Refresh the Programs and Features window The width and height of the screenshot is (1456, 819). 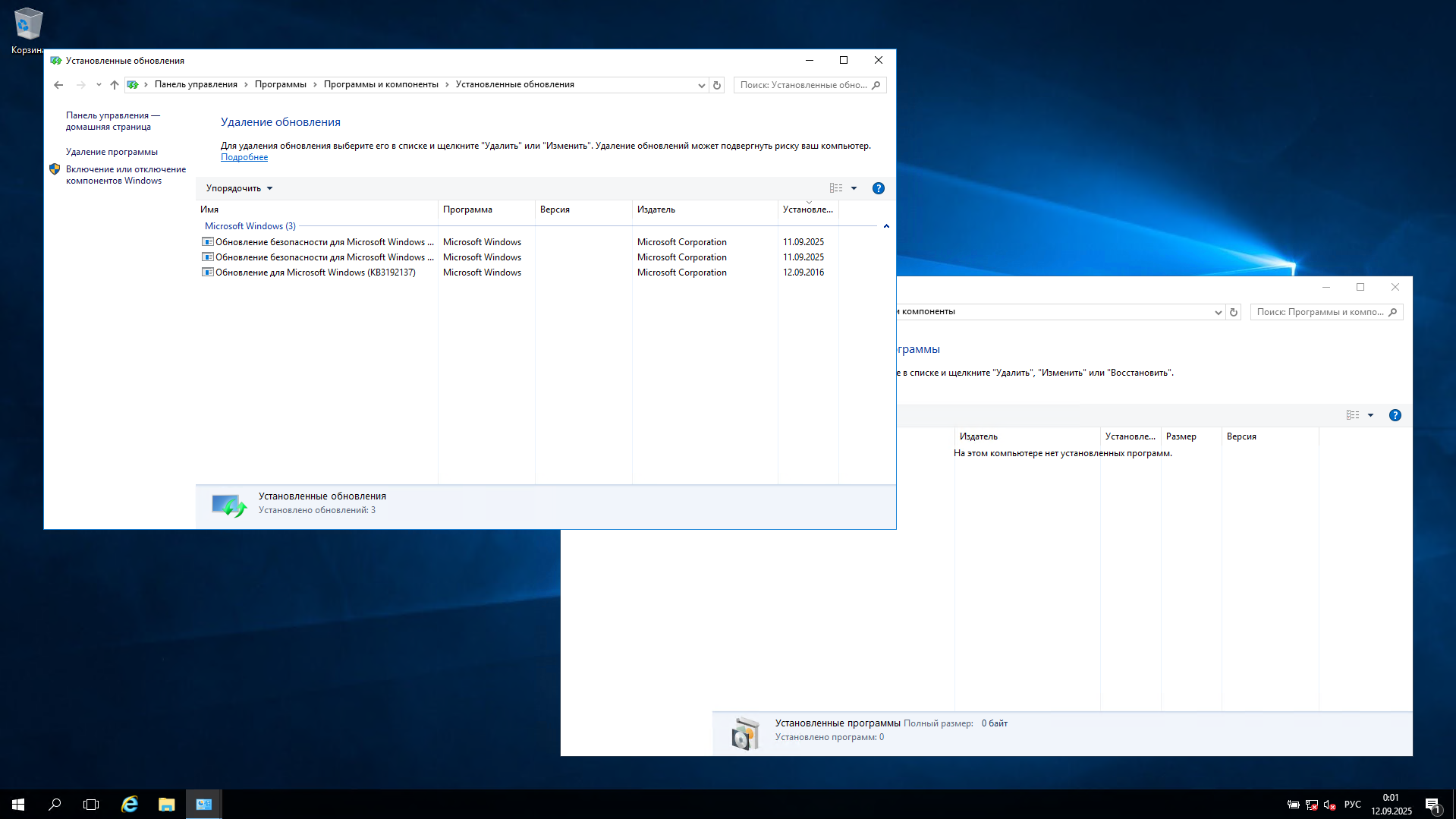pos(1234,312)
